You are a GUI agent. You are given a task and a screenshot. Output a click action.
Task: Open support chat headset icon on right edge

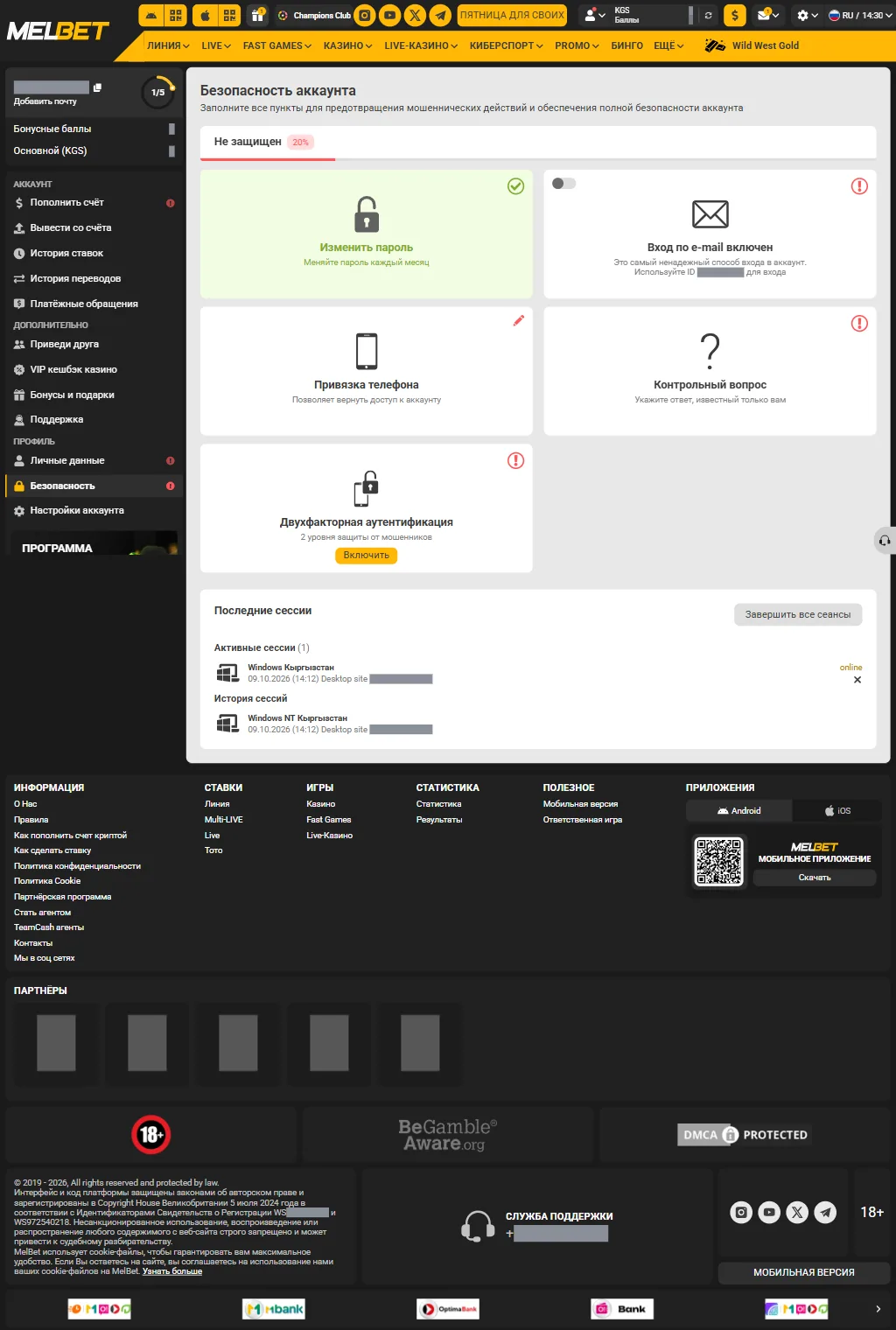(885, 541)
